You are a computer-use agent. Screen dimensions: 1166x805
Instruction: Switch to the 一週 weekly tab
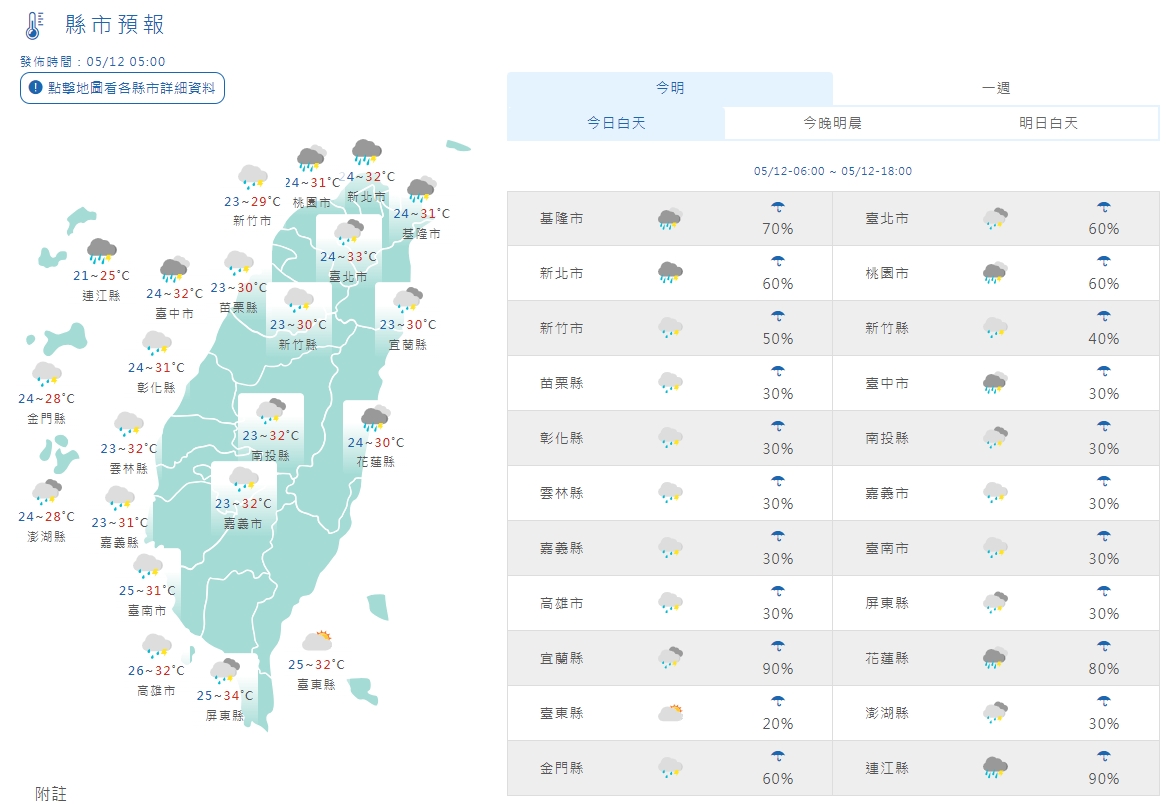coord(996,88)
